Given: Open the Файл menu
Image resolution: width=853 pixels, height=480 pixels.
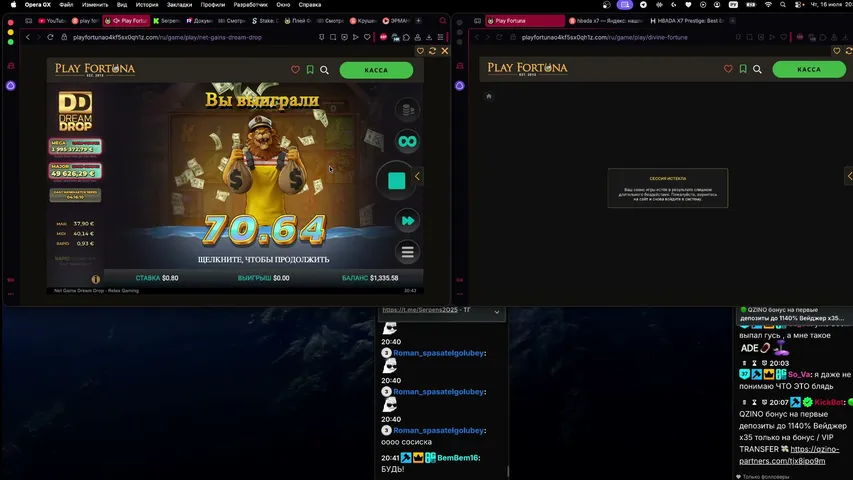Looking at the screenshot, I should click(x=66, y=4).
